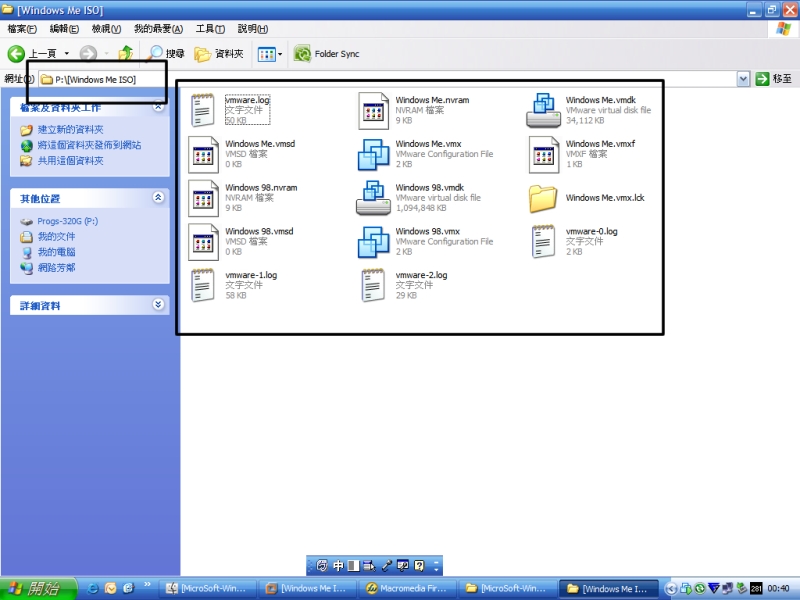Click 建立新的資料夾 to make a new folder

[x=70, y=130]
